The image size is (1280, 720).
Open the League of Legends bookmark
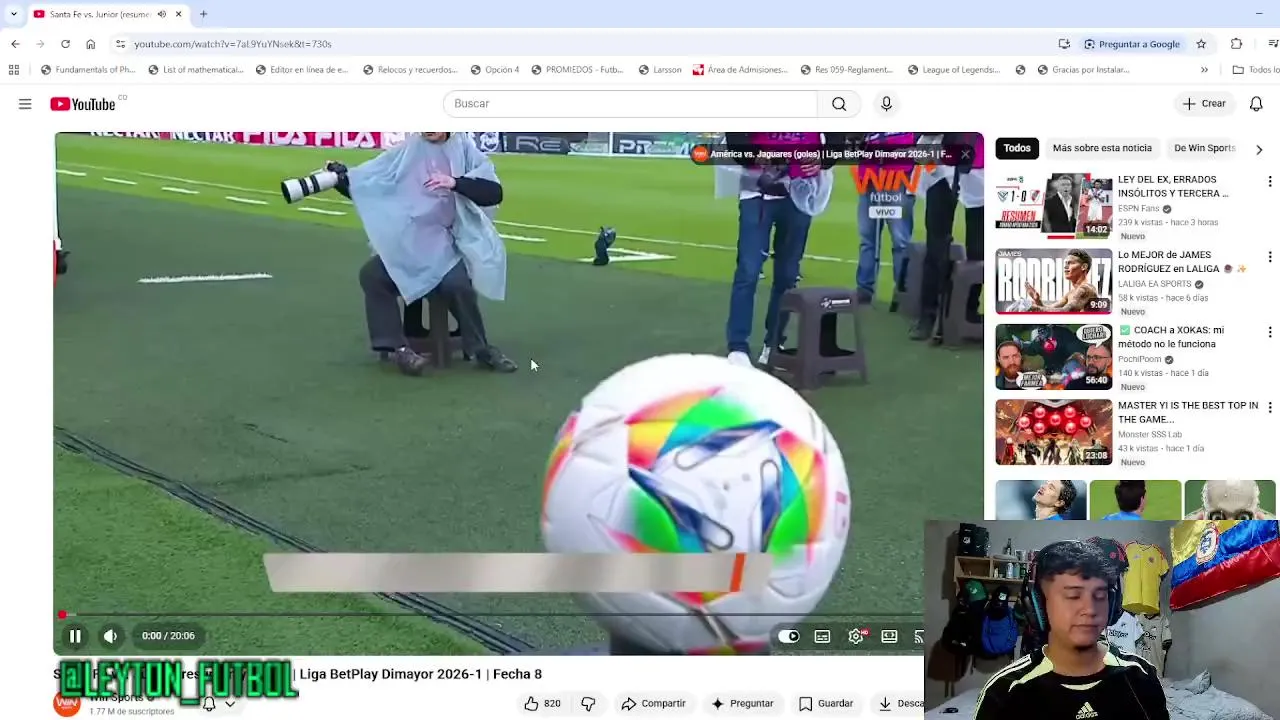(954, 70)
